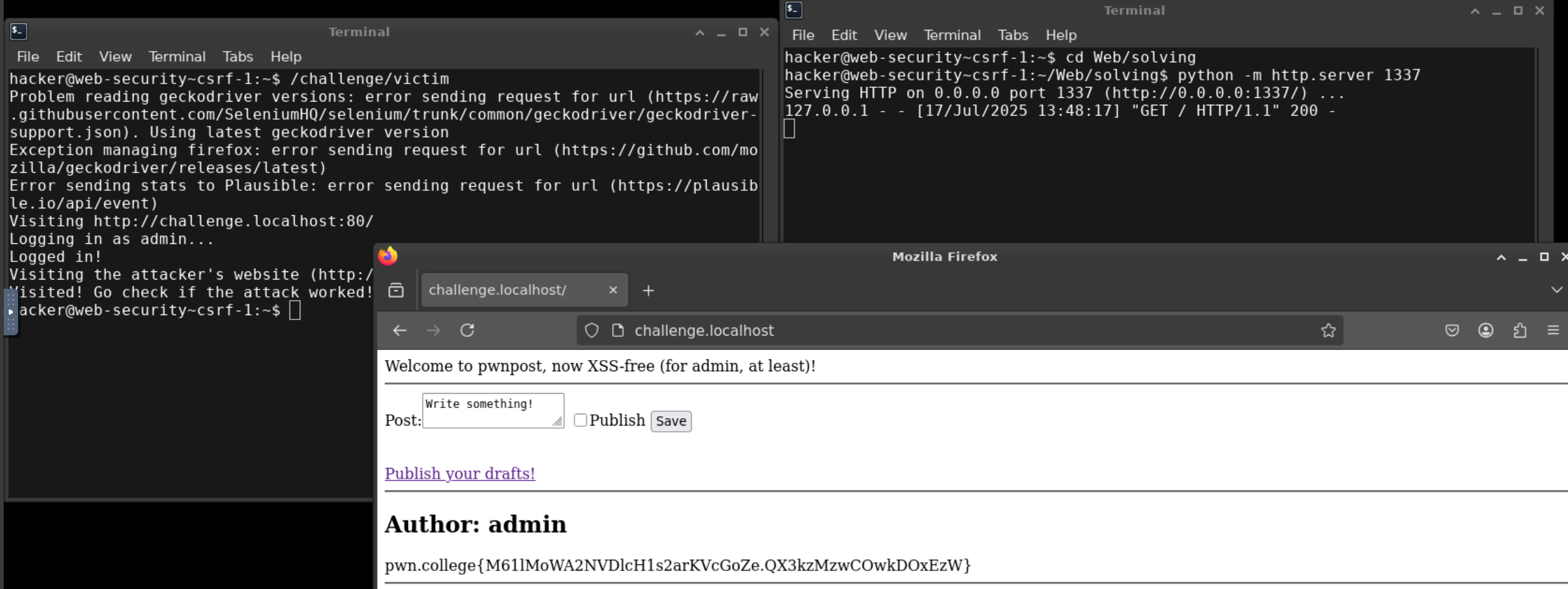Open Save to Pocket icon

(1452, 330)
